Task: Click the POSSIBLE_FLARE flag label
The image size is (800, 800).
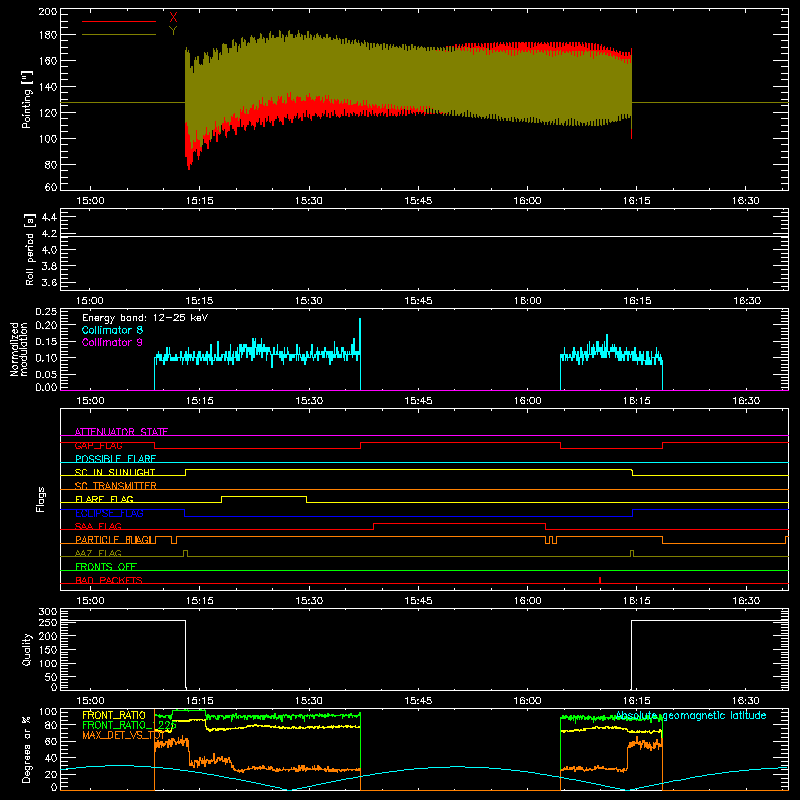Action: pos(115,459)
